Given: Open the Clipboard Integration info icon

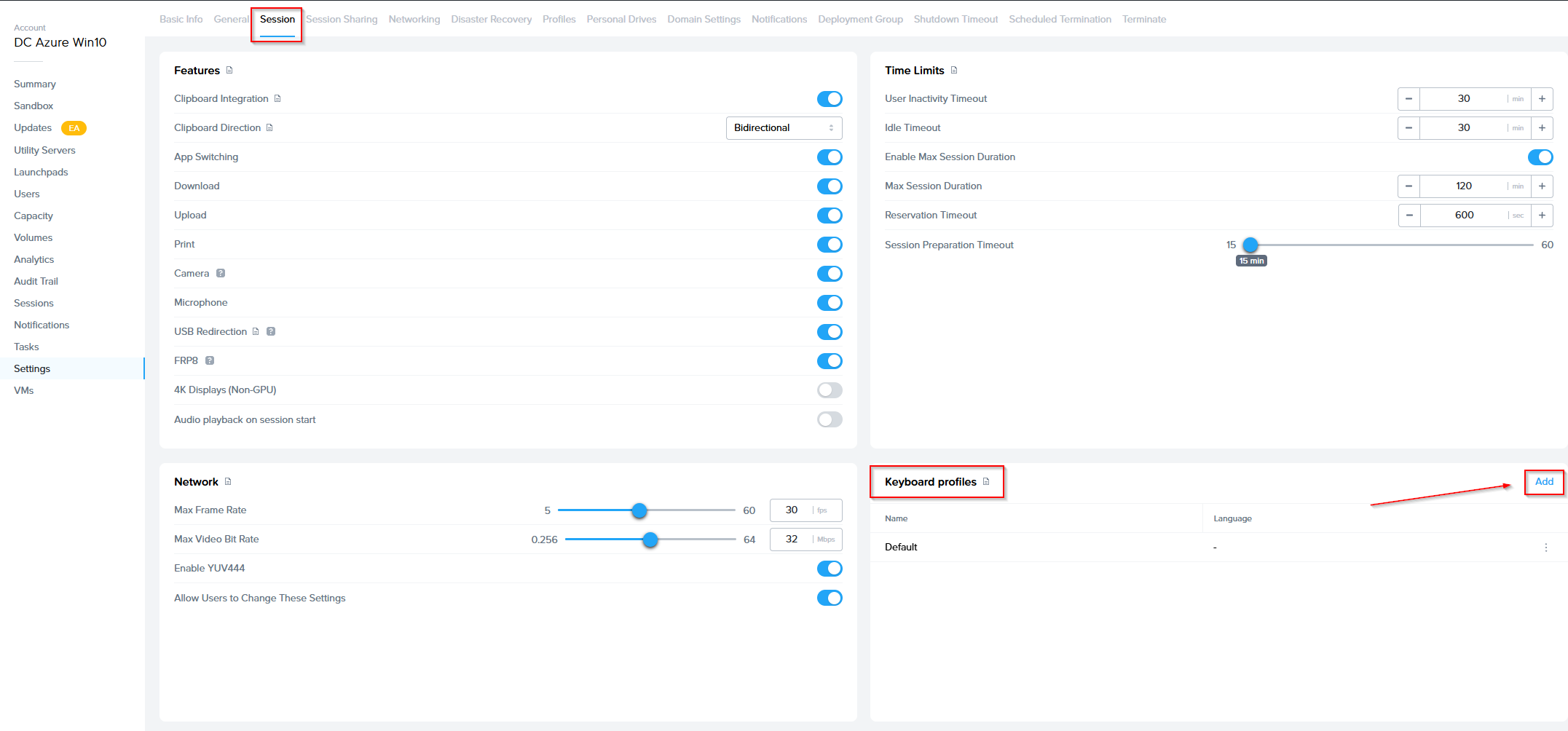Looking at the screenshot, I should (277, 99).
